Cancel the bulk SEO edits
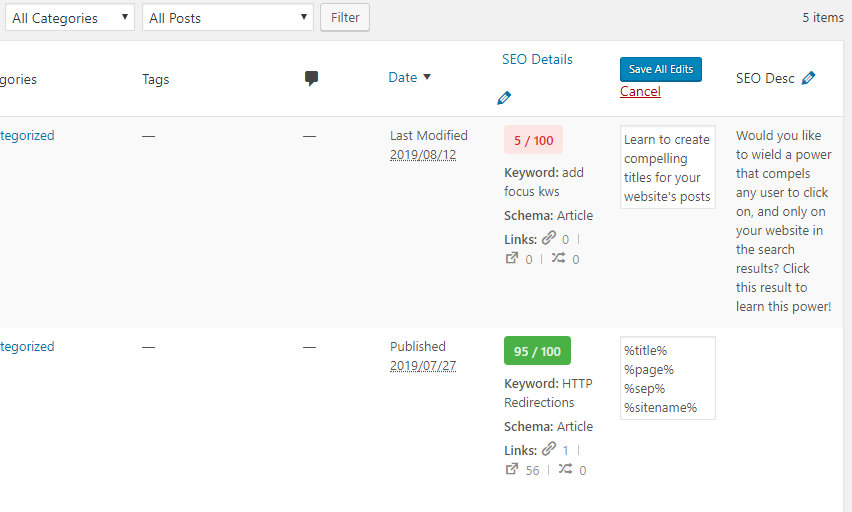 point(640,92)
